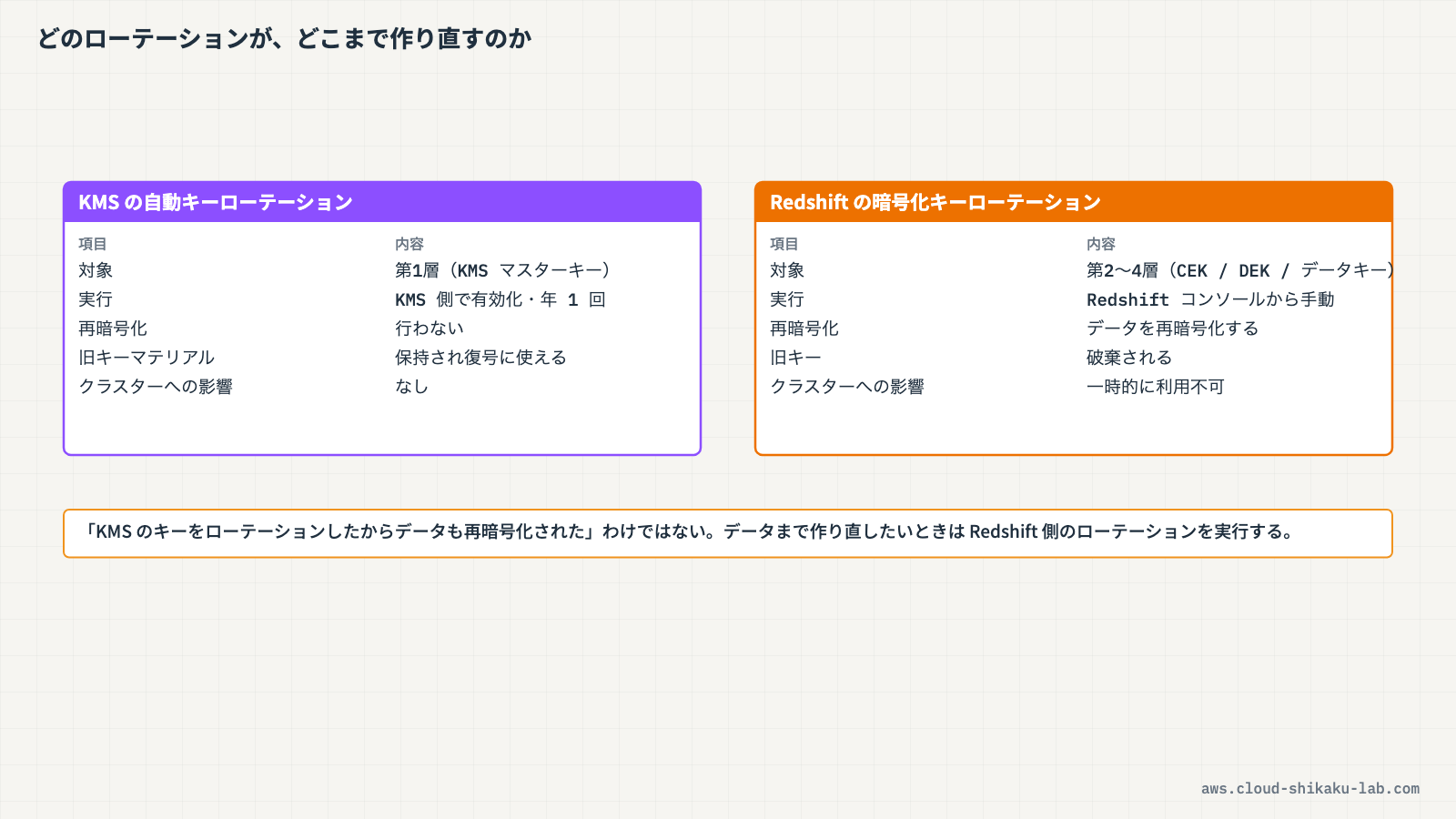
Task: Click 第1層（KMS マスターキー） value
Action: [x=502, y=270]
